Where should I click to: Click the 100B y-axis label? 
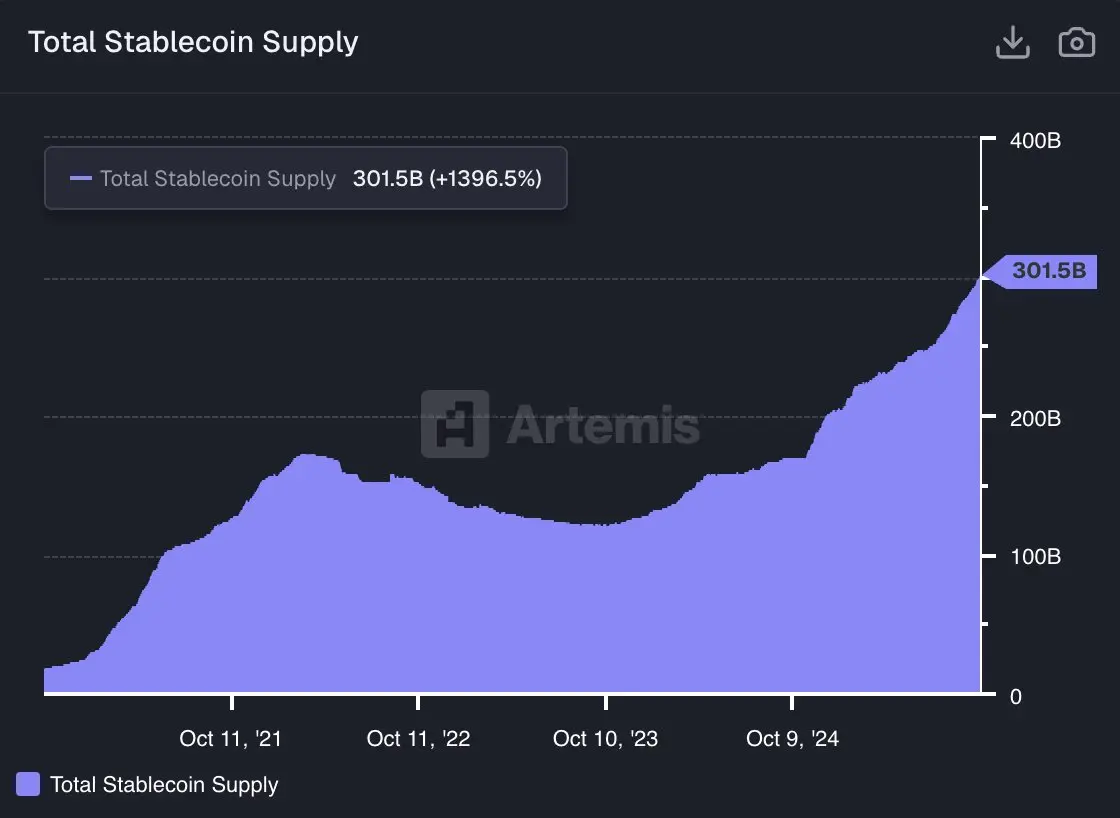[x=1035, y=557]
